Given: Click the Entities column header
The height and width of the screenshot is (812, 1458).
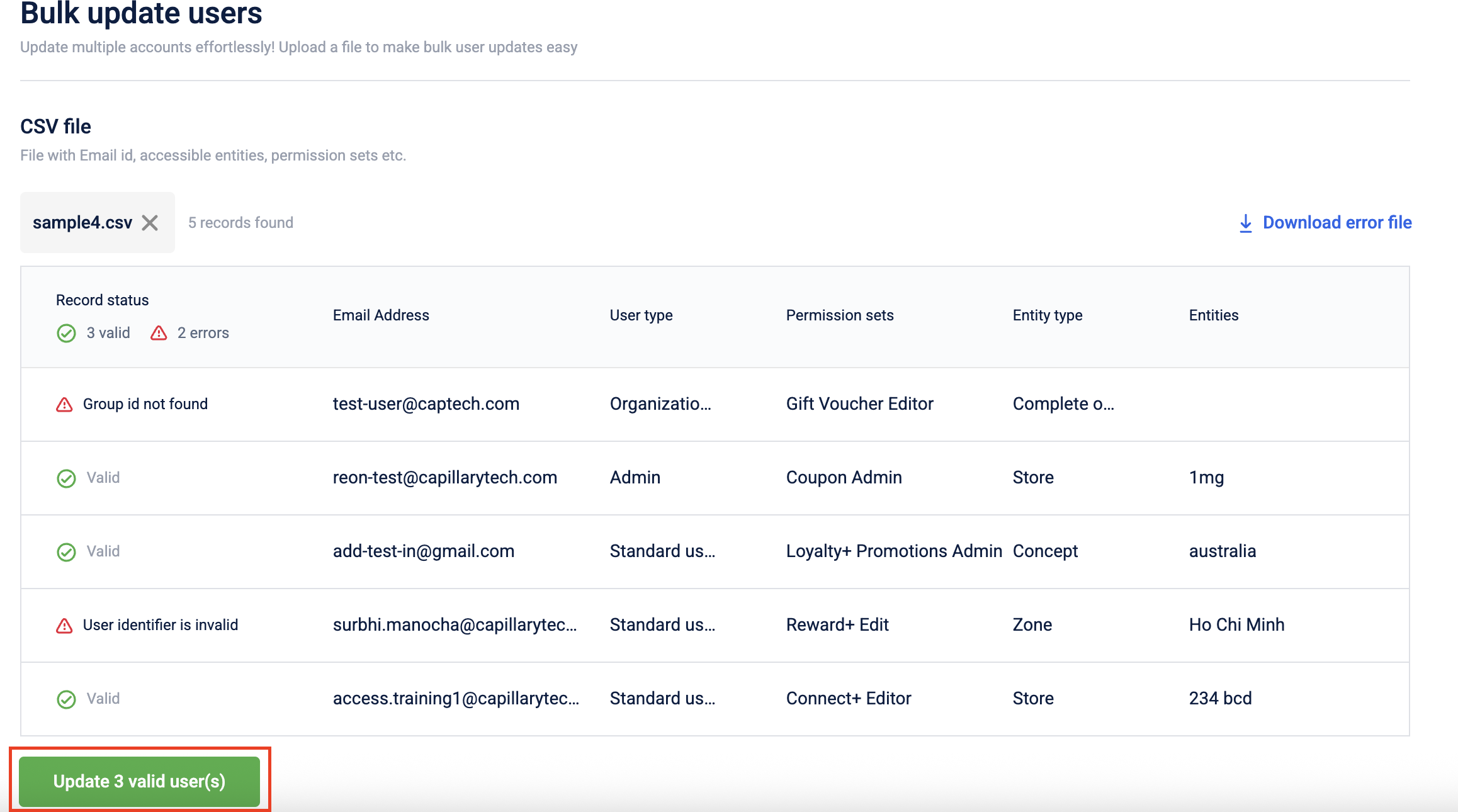Looking at the screenshot, I should click(1213, 315).
